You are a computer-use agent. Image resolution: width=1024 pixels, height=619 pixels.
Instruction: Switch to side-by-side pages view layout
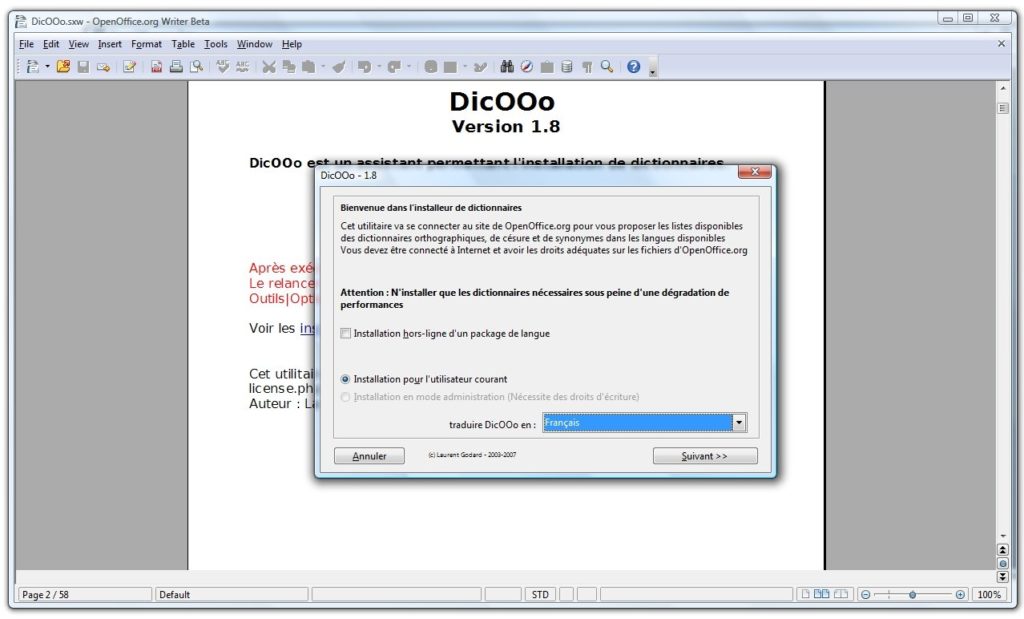click(822, 594)
